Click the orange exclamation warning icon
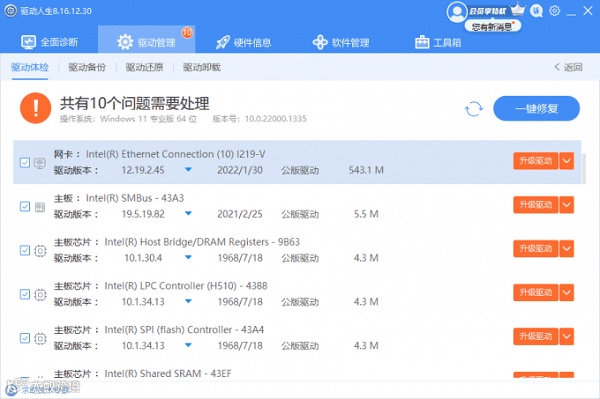 click(36, 108)
